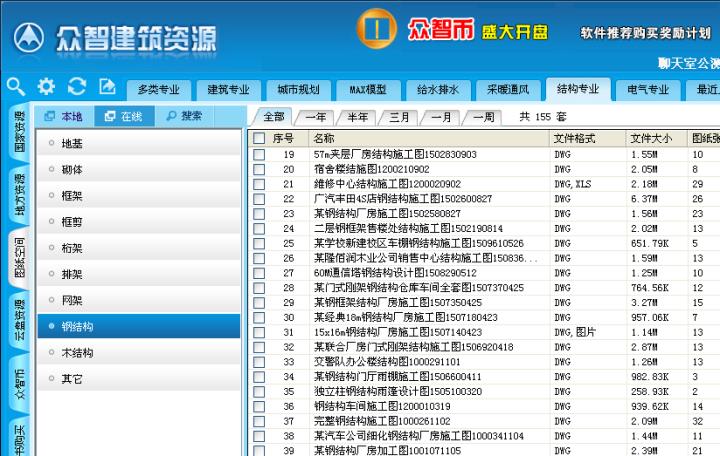Viewport: 720px width, 456px height.
Task: Click the edit/share icon beside refresh
Action: tap(107, 87)
